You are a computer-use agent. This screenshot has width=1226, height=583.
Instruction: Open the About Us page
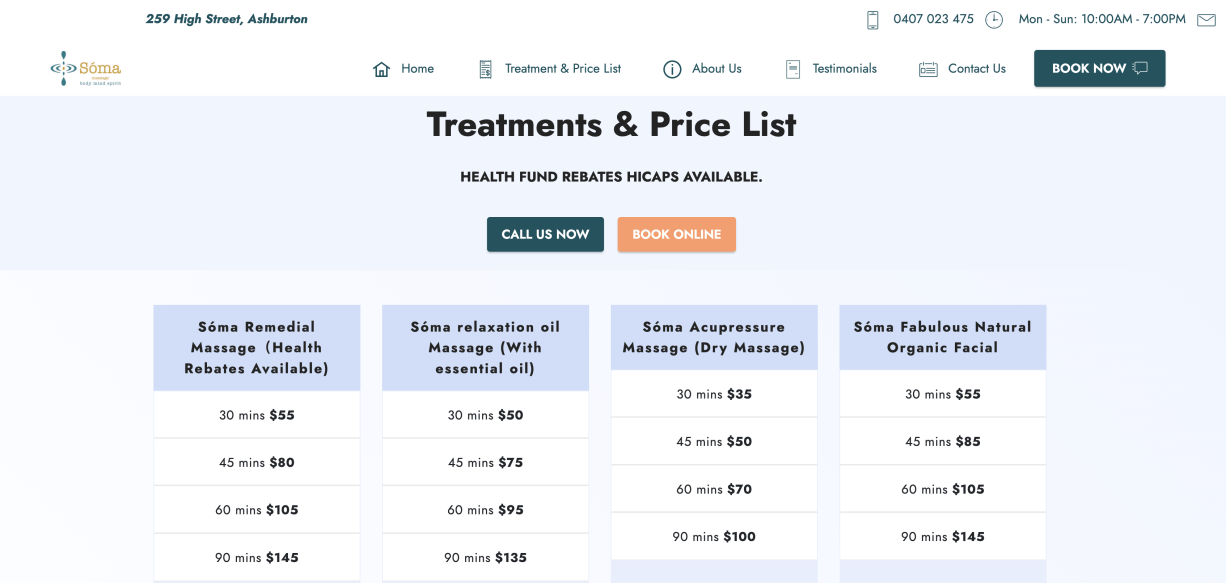(x=716, y=69)
